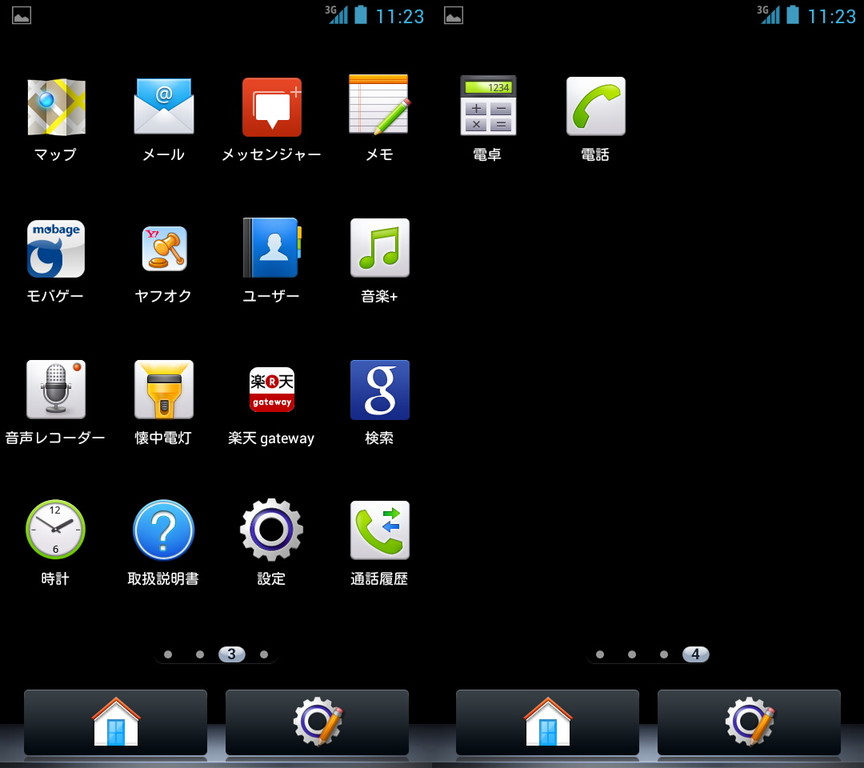Tap home button in right screen dock
The image size is (864, 768).
coord(547,722)
